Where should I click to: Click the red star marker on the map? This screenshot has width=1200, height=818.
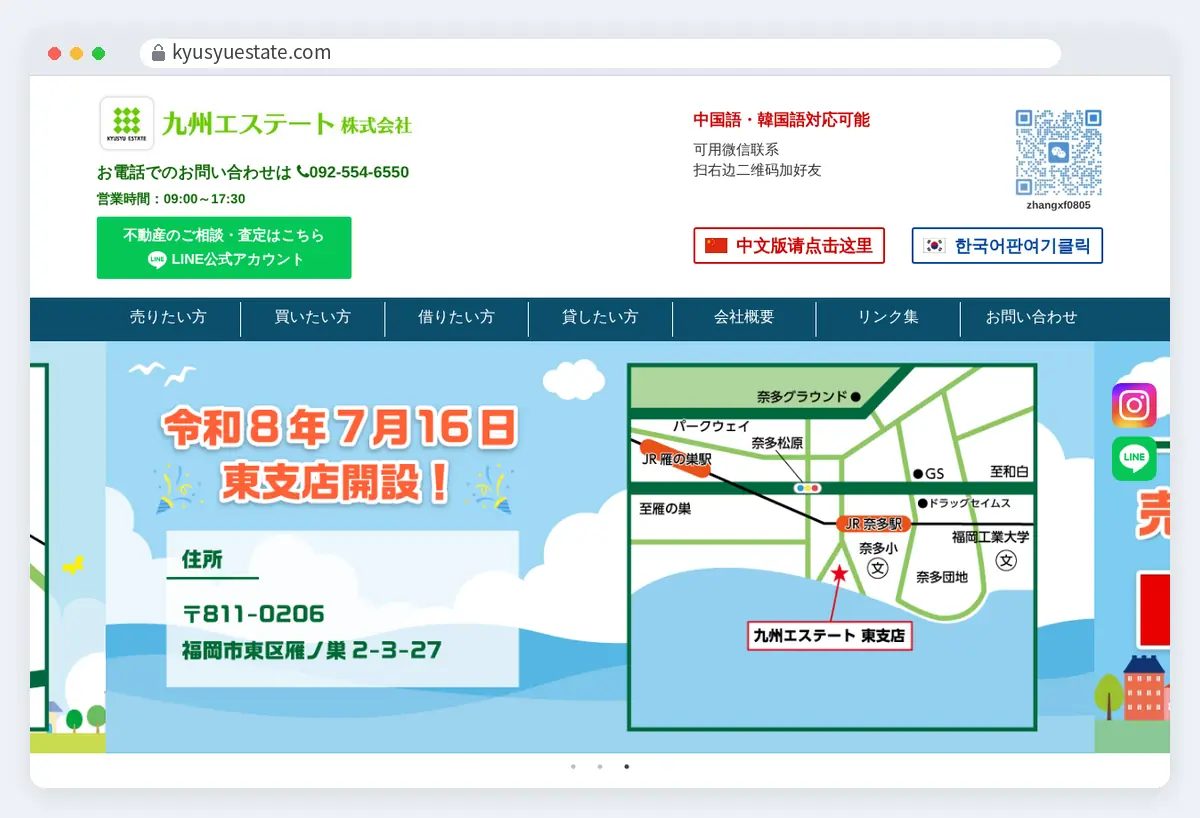pos(840,573)
